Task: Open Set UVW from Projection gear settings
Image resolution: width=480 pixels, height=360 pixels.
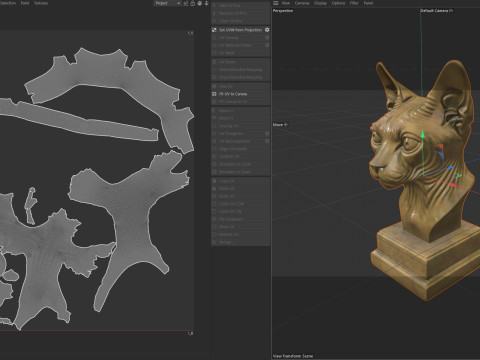Action: (267, 30)
